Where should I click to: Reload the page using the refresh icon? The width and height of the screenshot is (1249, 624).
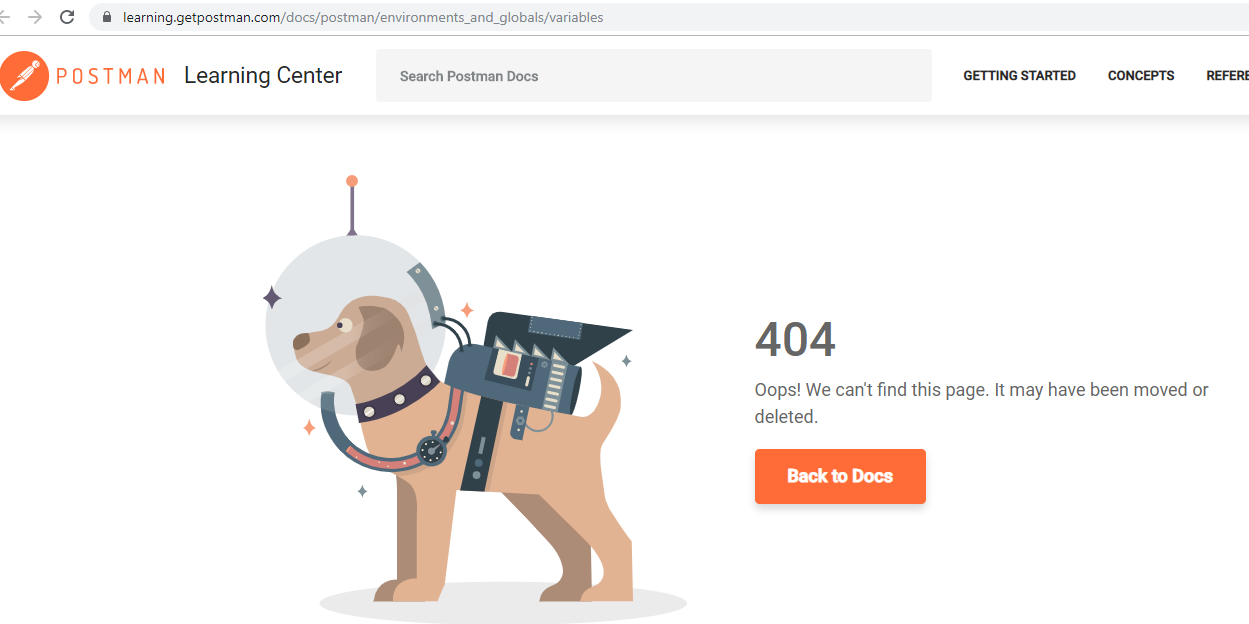click(67, 17)
